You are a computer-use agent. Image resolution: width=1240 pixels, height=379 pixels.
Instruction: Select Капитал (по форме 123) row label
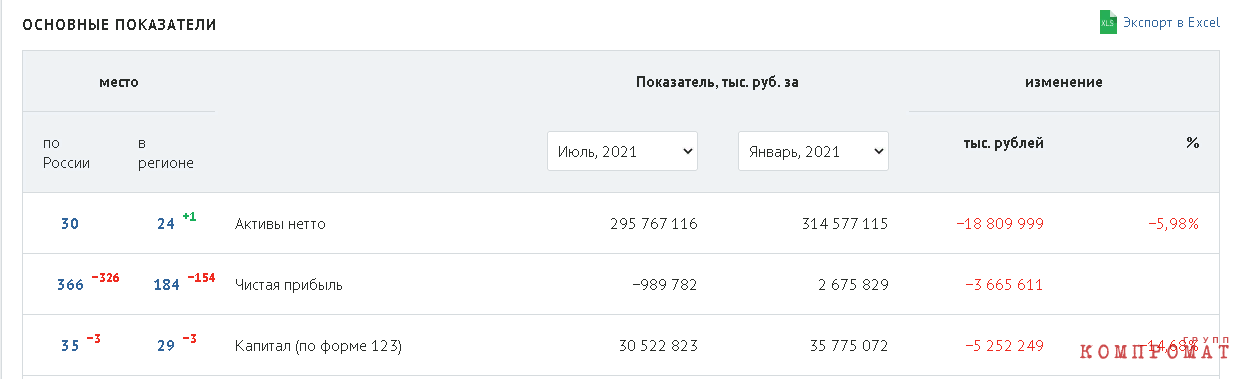318,346
